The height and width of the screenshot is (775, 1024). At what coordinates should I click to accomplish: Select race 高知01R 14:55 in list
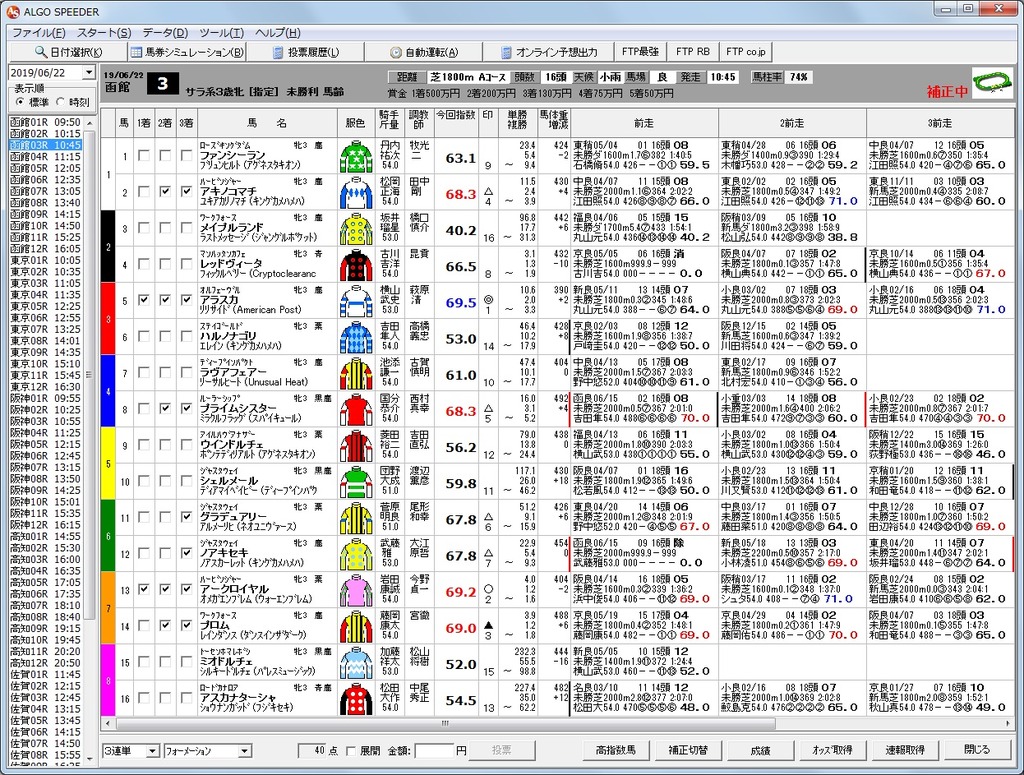tap(46, 537)
